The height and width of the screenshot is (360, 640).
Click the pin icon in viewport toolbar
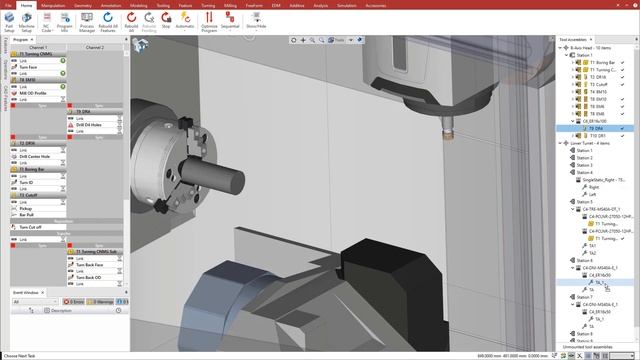360,40
